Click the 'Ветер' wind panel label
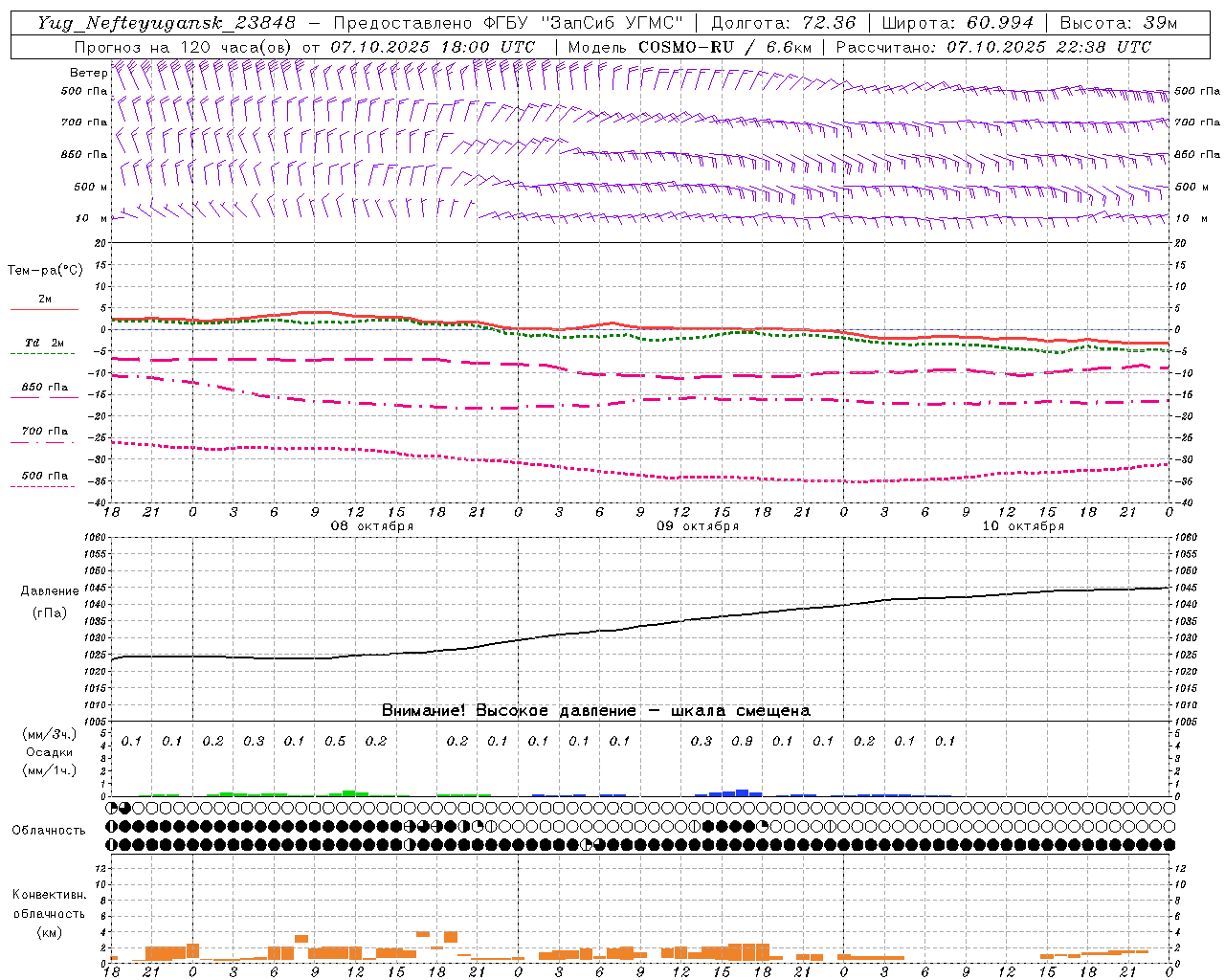The image size is (1225, 980). pyautogui.click(x=89, y=73)
